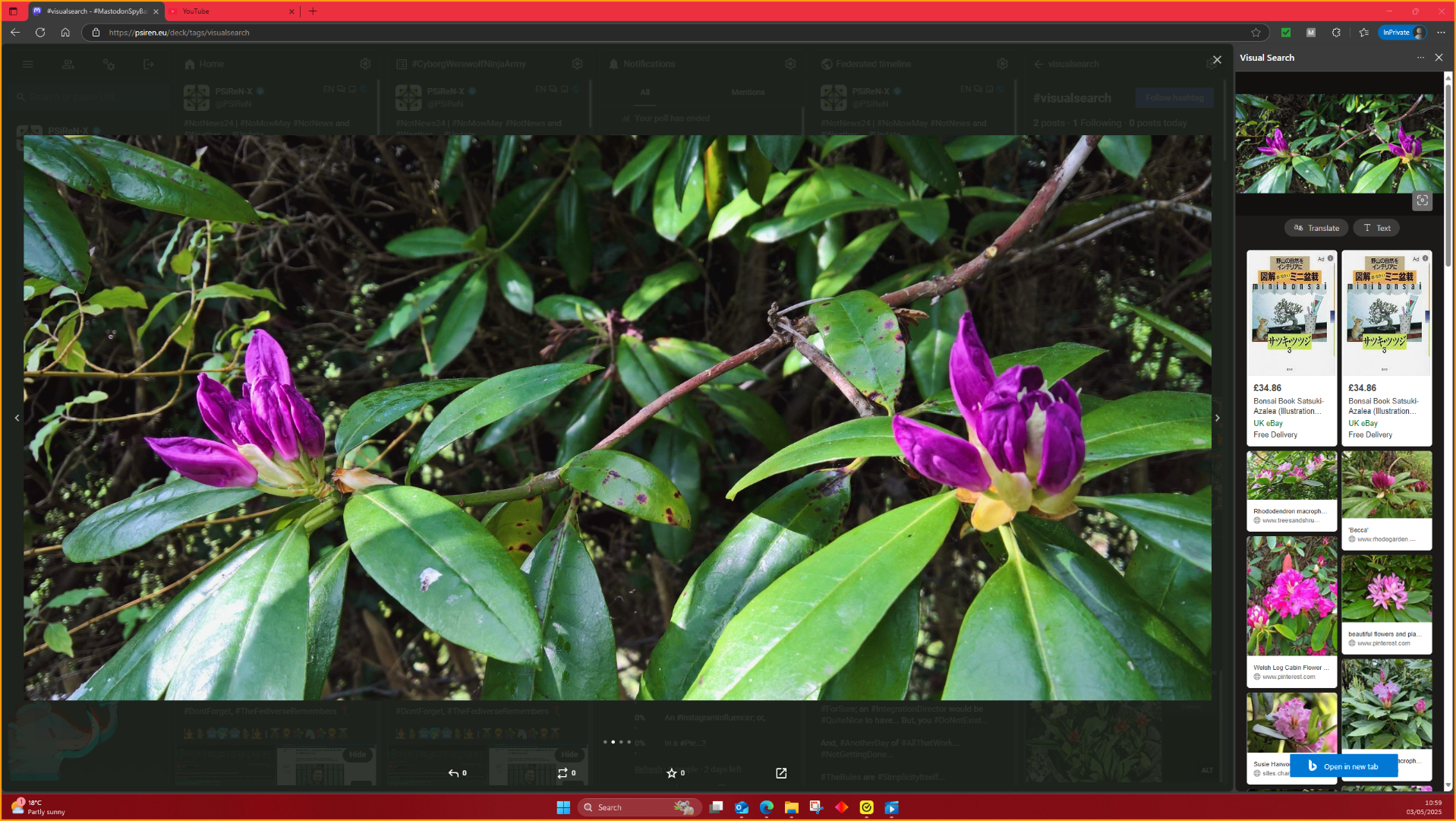Screen dimensions: 1456x821
Task: Open the second Bonsai Book eBay listing
Action: pos(1386,348)
